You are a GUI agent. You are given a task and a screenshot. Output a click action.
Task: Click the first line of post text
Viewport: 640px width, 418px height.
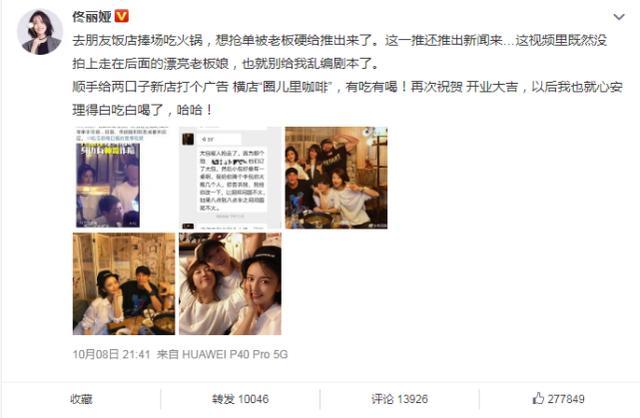[x=340, y=40]
